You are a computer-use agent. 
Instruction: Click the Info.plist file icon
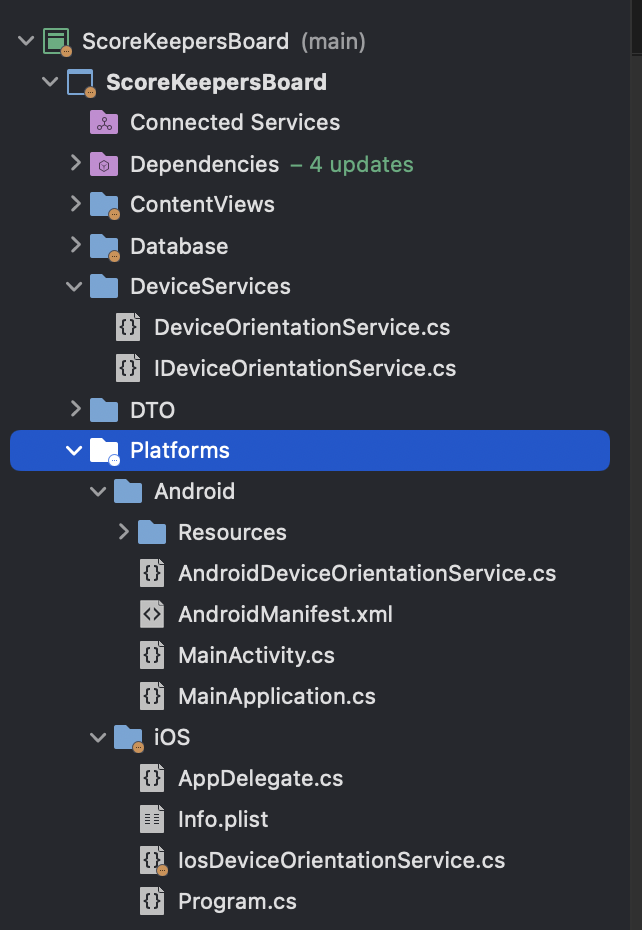click(152, 819)
